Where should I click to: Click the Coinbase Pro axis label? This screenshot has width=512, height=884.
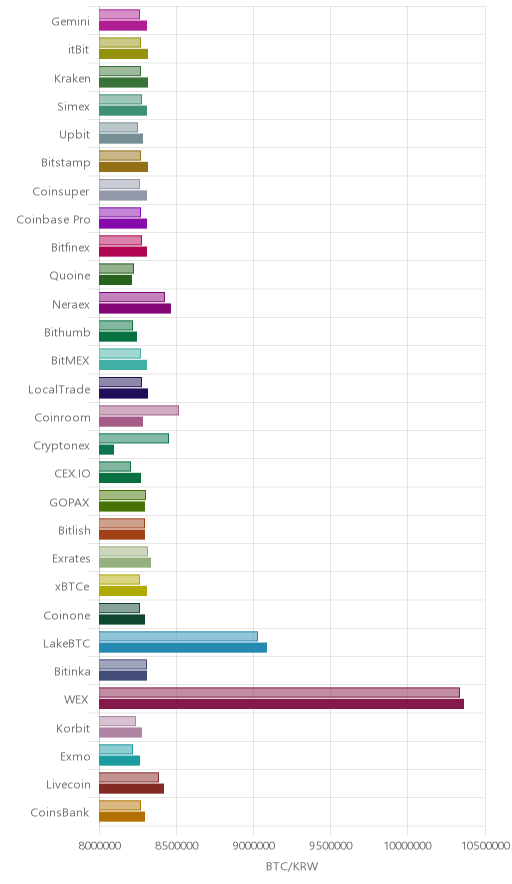(x=53, y=219)
